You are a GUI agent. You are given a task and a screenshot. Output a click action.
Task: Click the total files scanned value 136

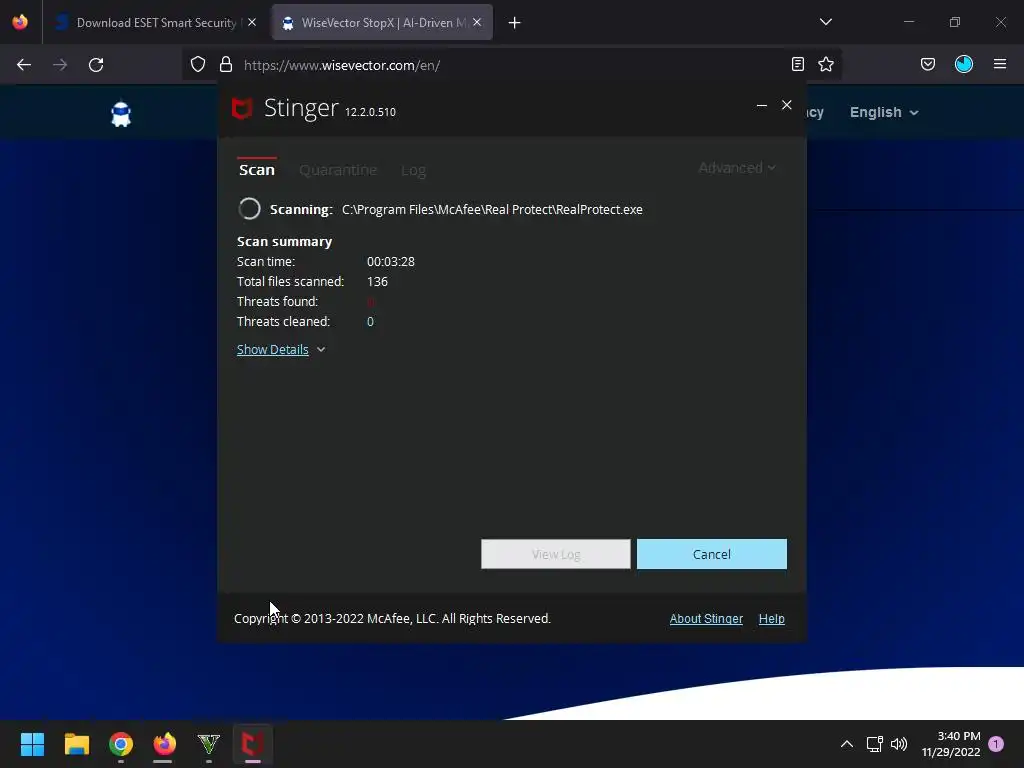377,281
